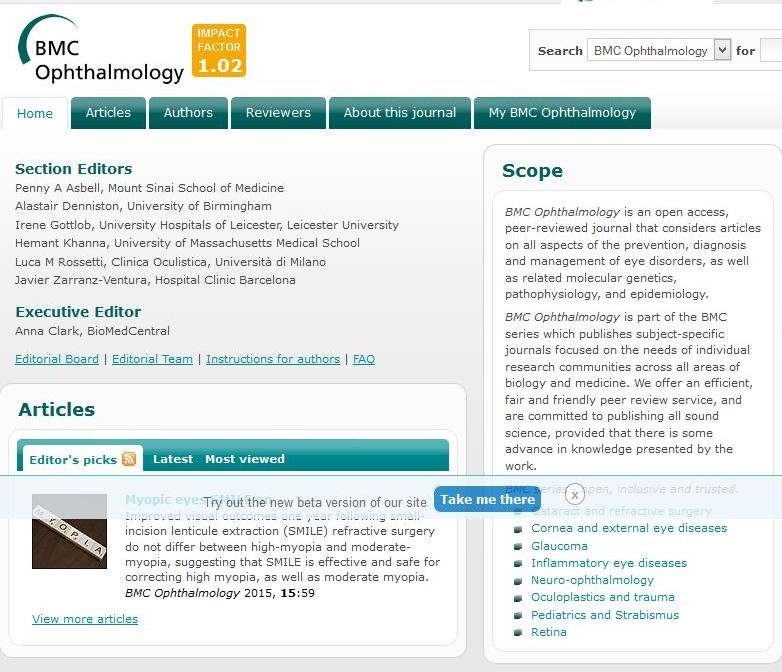Open Pediatrics and Strabismus section
Viewport: 782px width, 672px height.
605,615
